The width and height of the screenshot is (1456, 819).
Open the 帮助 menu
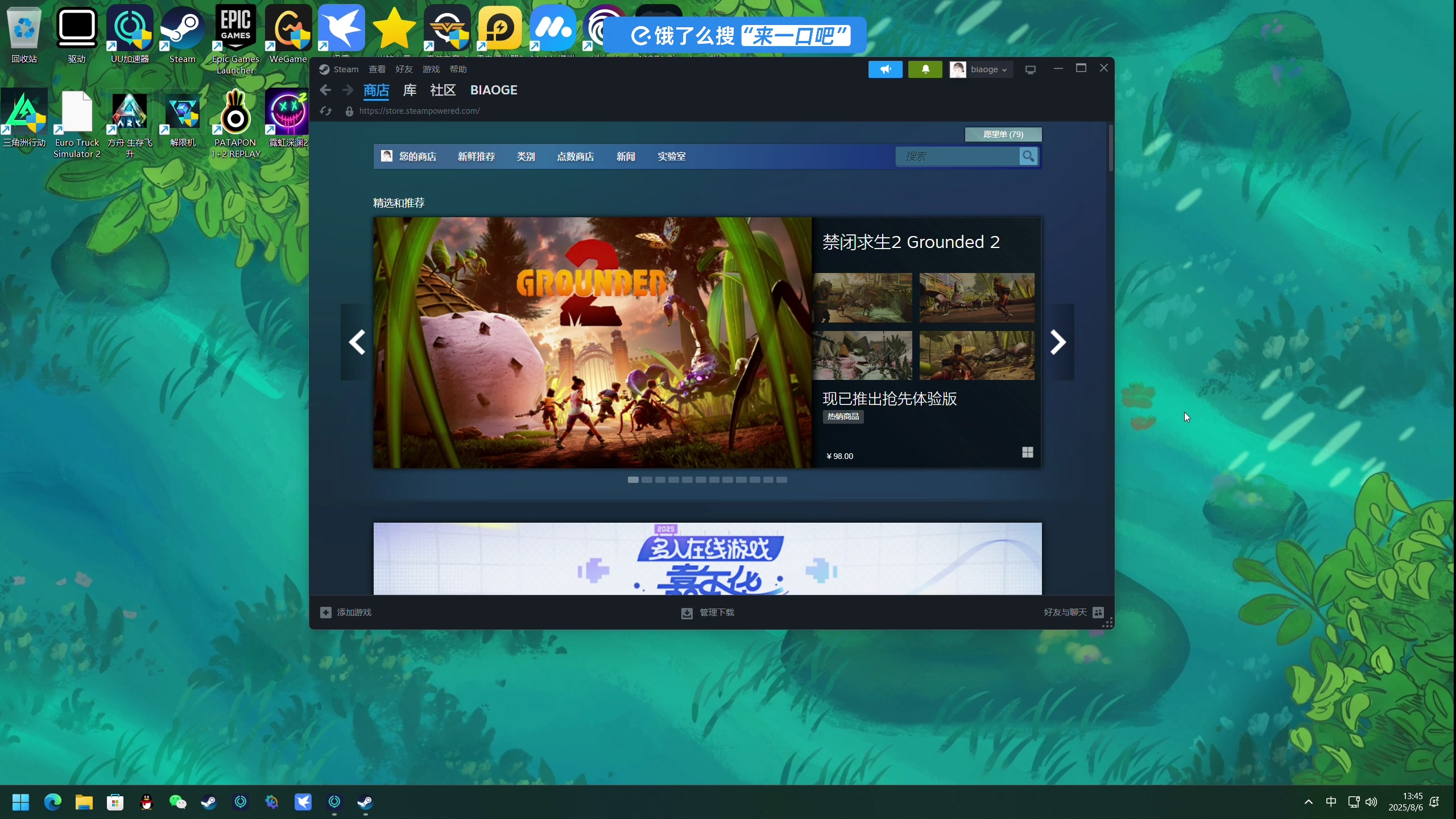pos(458,69)
